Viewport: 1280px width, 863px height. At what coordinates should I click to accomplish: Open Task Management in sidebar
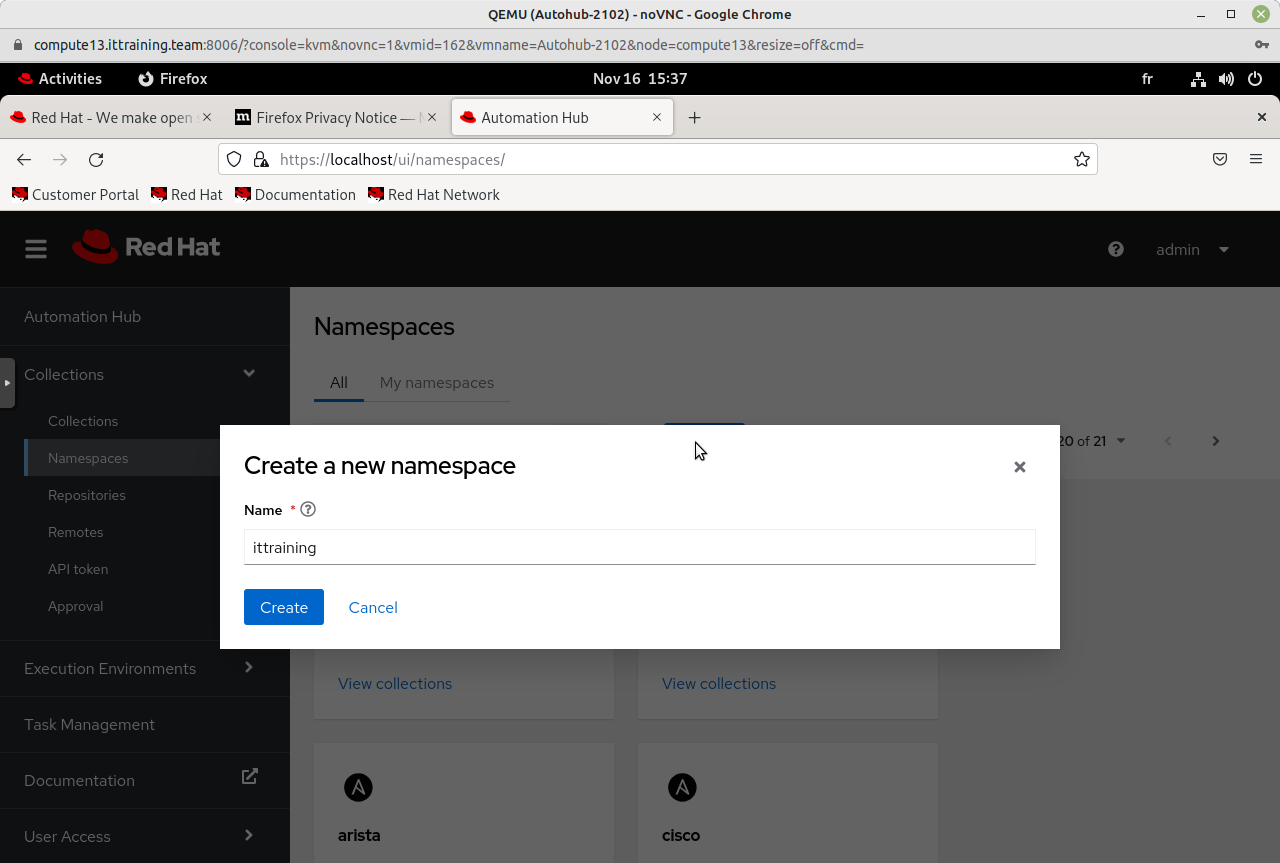pos(89,724)
